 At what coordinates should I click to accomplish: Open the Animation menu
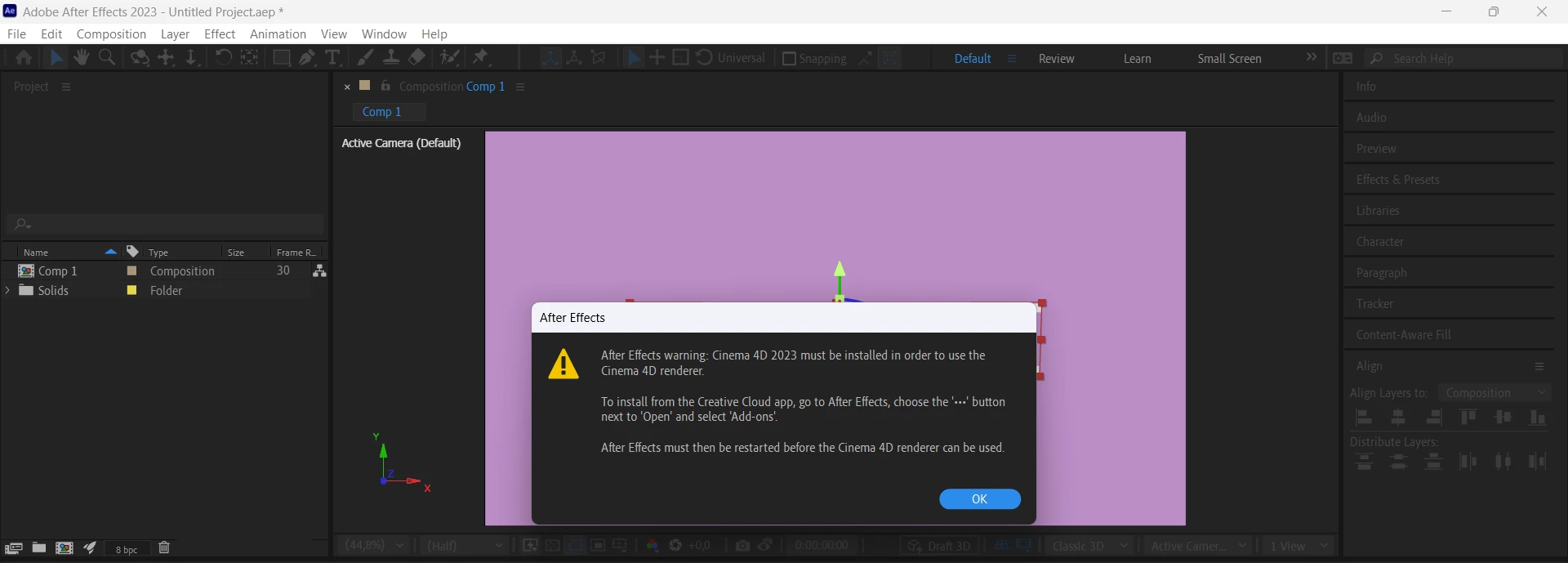pos(278,34)
